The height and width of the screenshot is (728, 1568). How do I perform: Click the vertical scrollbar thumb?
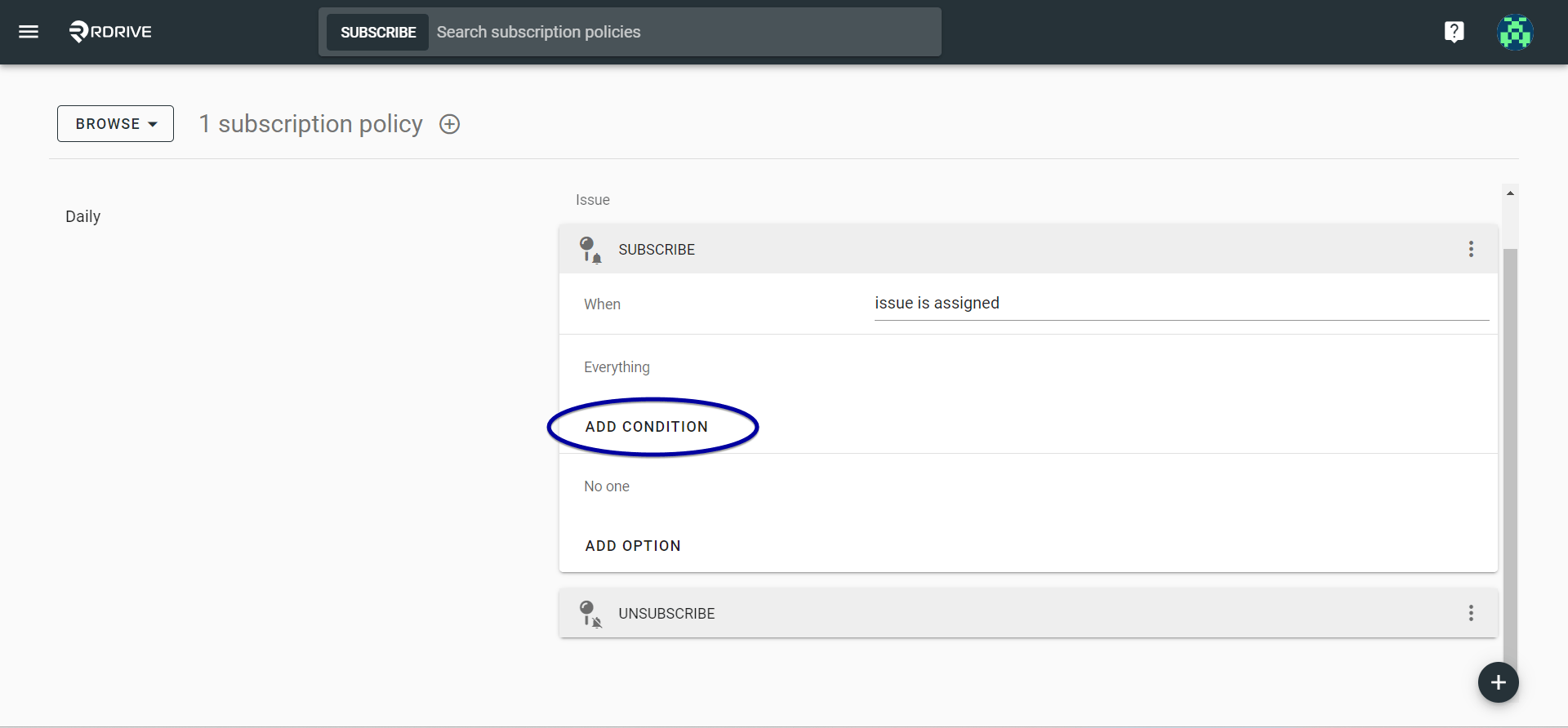pyautogui.click(x=1510, y=461)
